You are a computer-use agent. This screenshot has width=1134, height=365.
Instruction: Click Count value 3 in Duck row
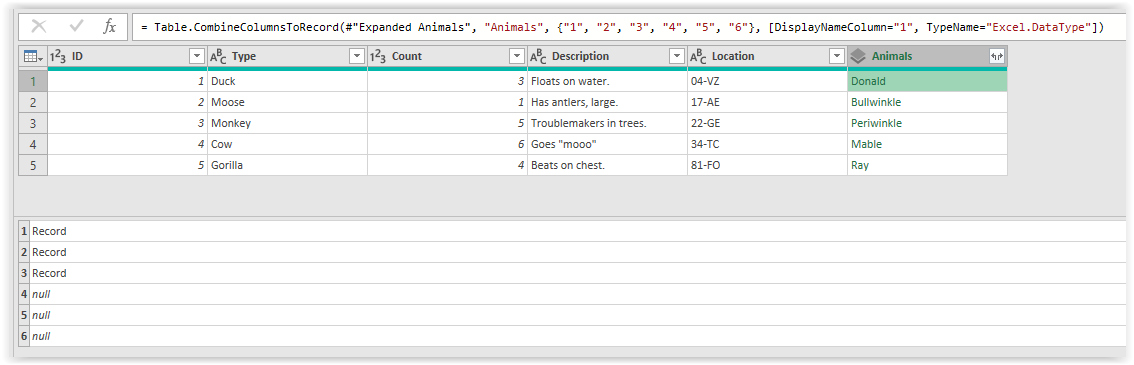point(448,82)
